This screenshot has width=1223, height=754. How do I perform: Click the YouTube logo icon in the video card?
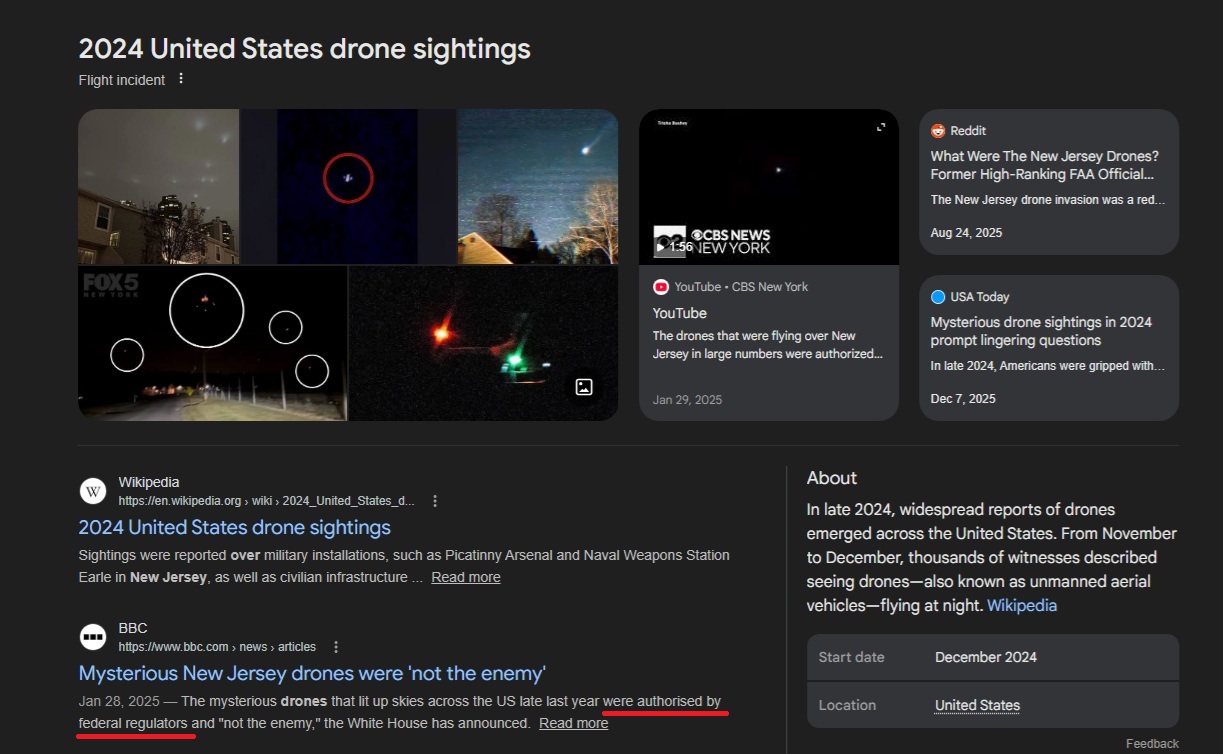(x=661, y=287)
